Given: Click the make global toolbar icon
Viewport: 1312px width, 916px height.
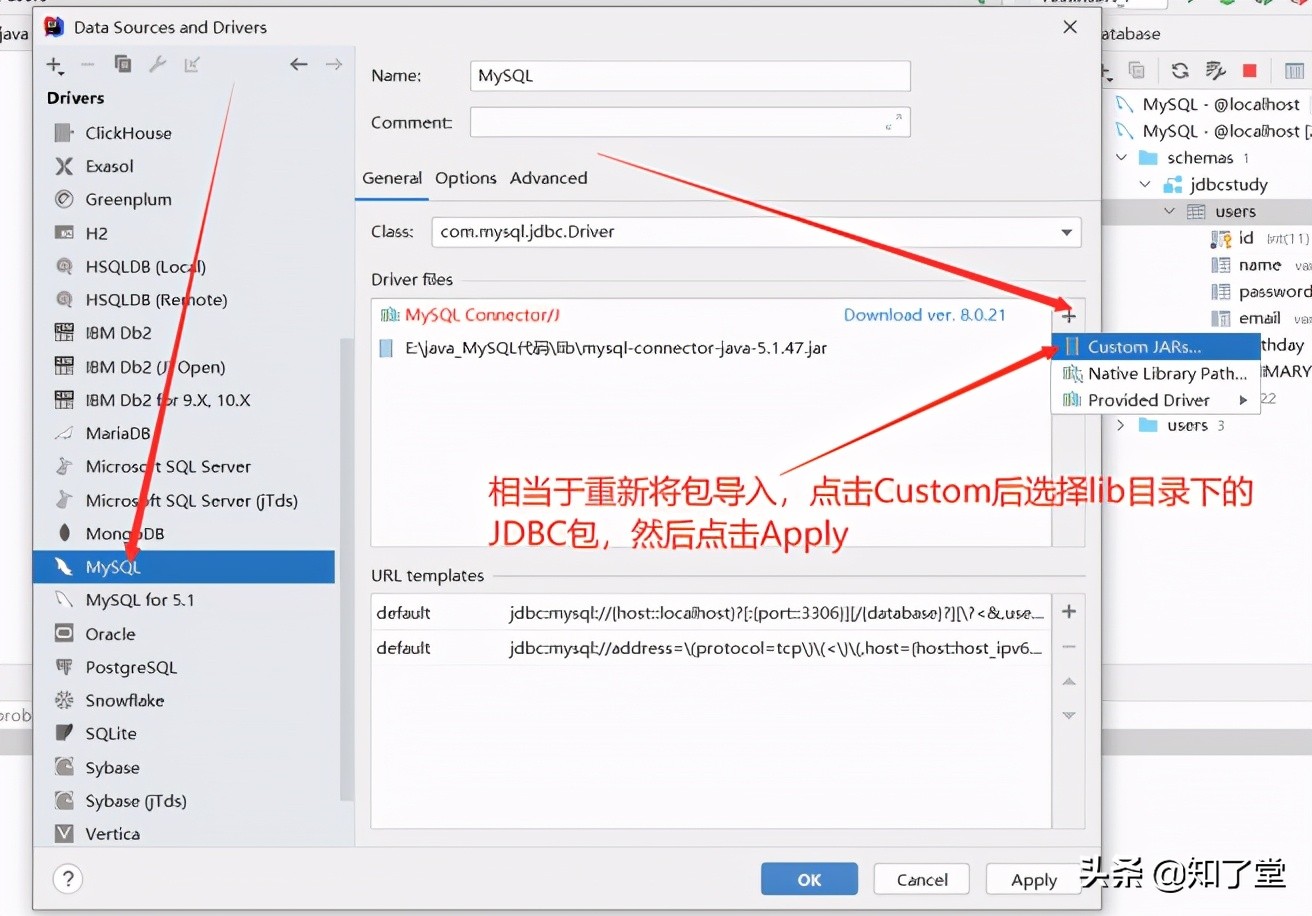Looking at the screenshot, I should (192, 65).
